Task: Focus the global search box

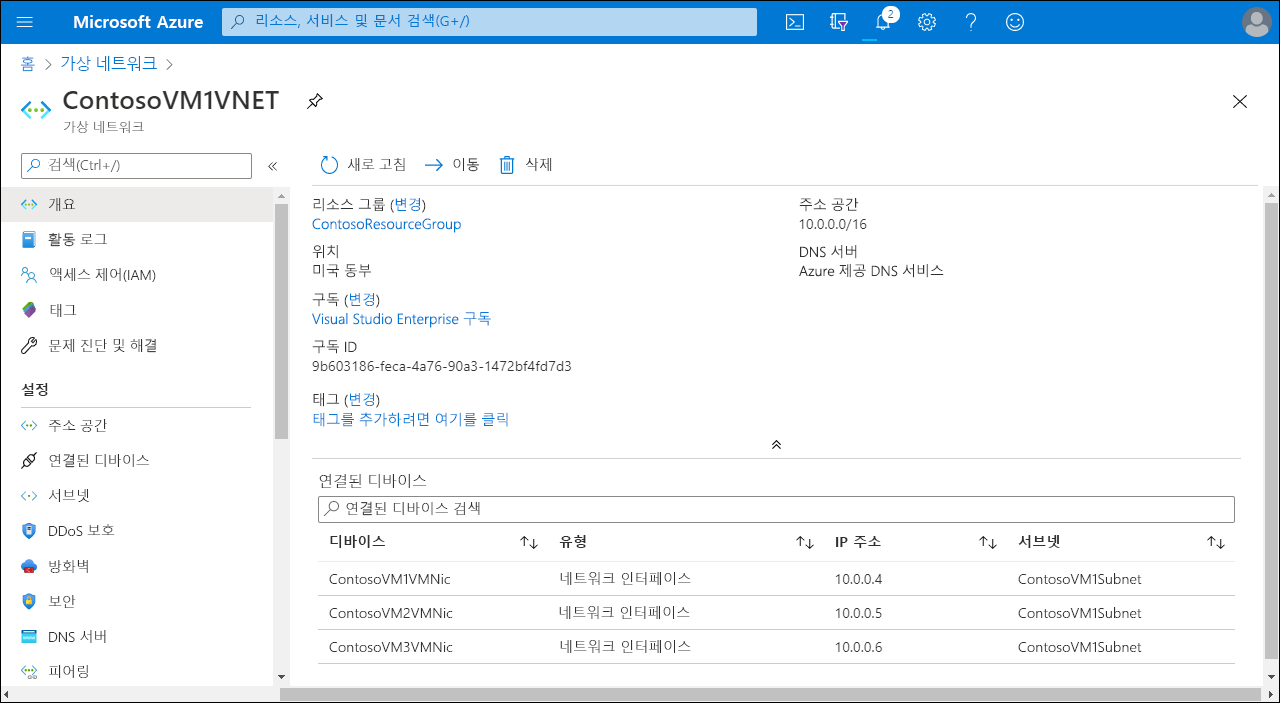Action: coord(489,22)
